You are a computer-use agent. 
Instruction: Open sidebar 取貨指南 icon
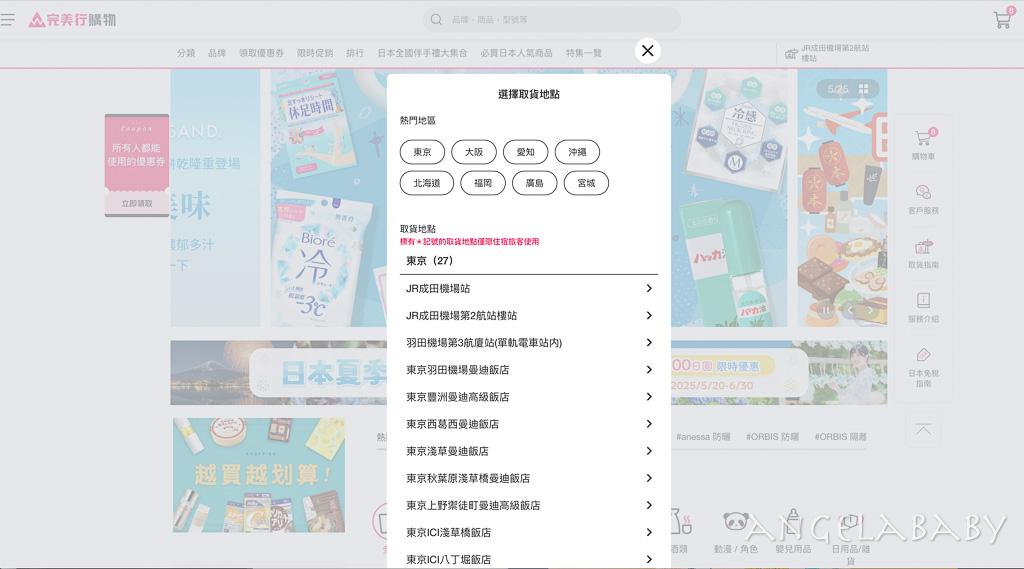923,253
